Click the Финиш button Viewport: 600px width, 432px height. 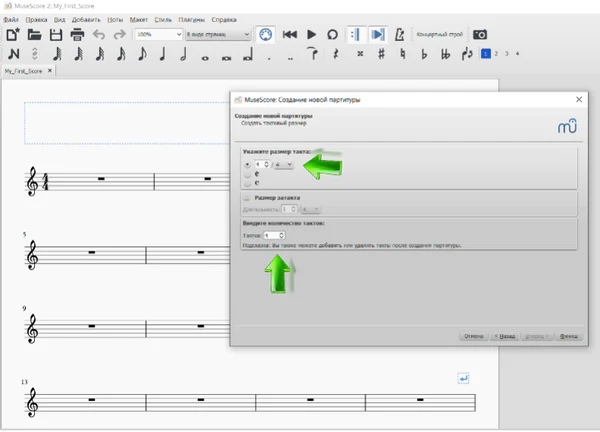tap(569, 336)
